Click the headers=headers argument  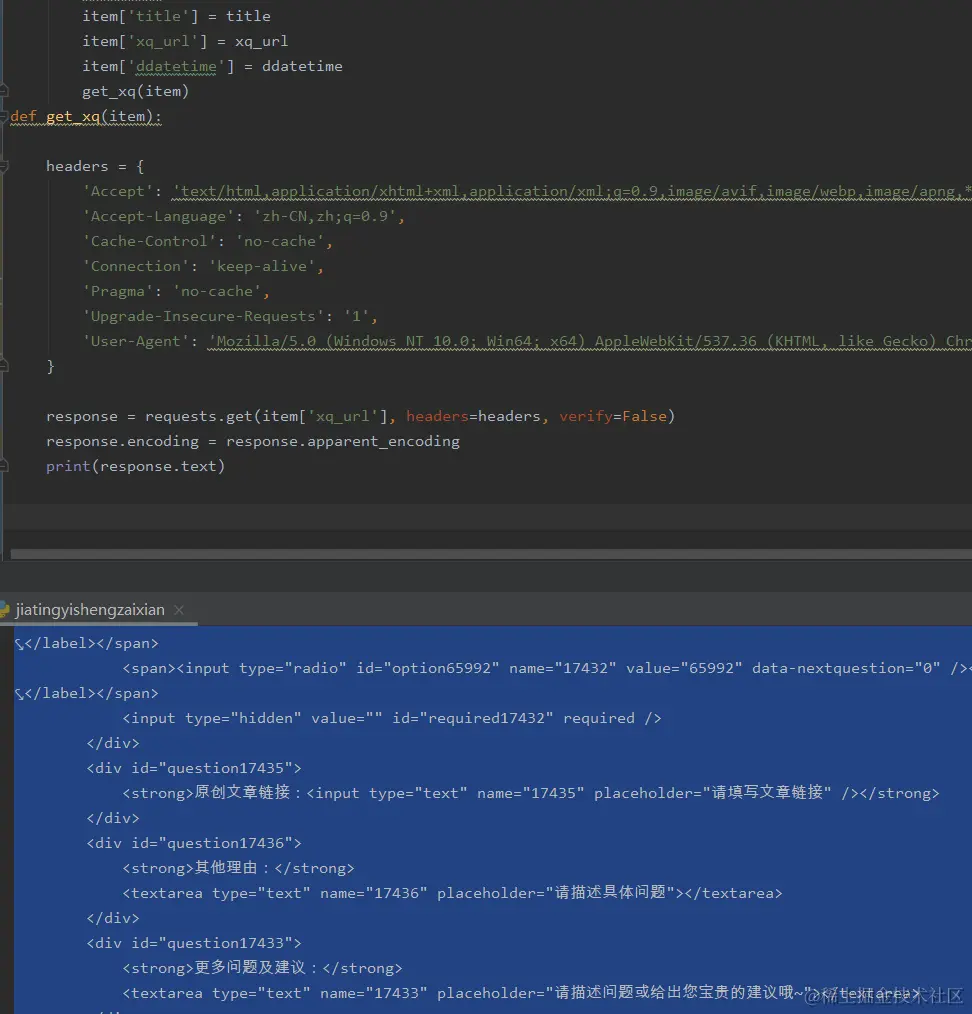pyautogui.click(x=473, y=416)
